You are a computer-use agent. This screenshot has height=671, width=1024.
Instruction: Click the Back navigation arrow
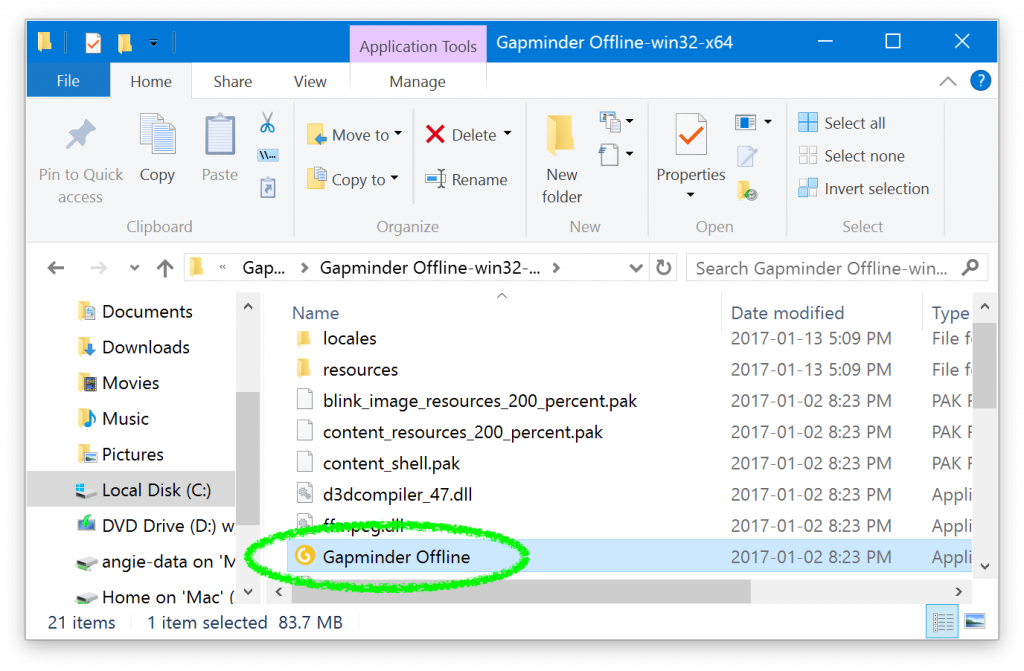point(56,268)
